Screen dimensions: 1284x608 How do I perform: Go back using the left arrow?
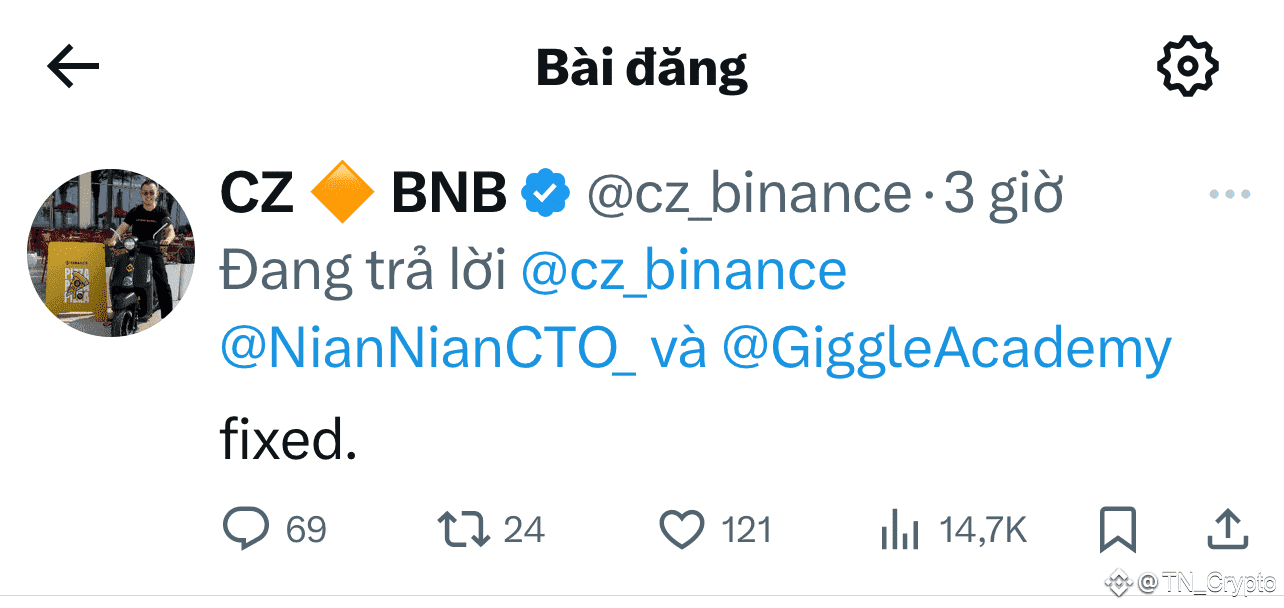pos(73,67)
